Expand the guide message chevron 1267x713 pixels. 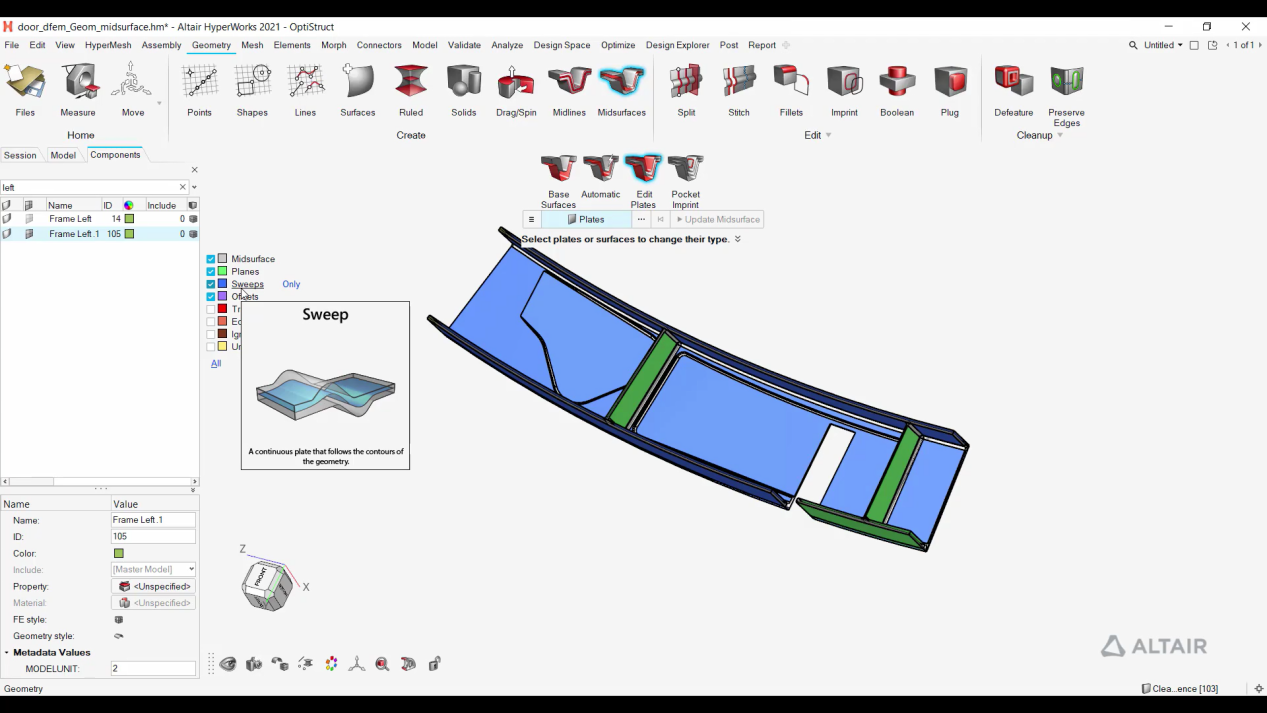click(738, 240)
